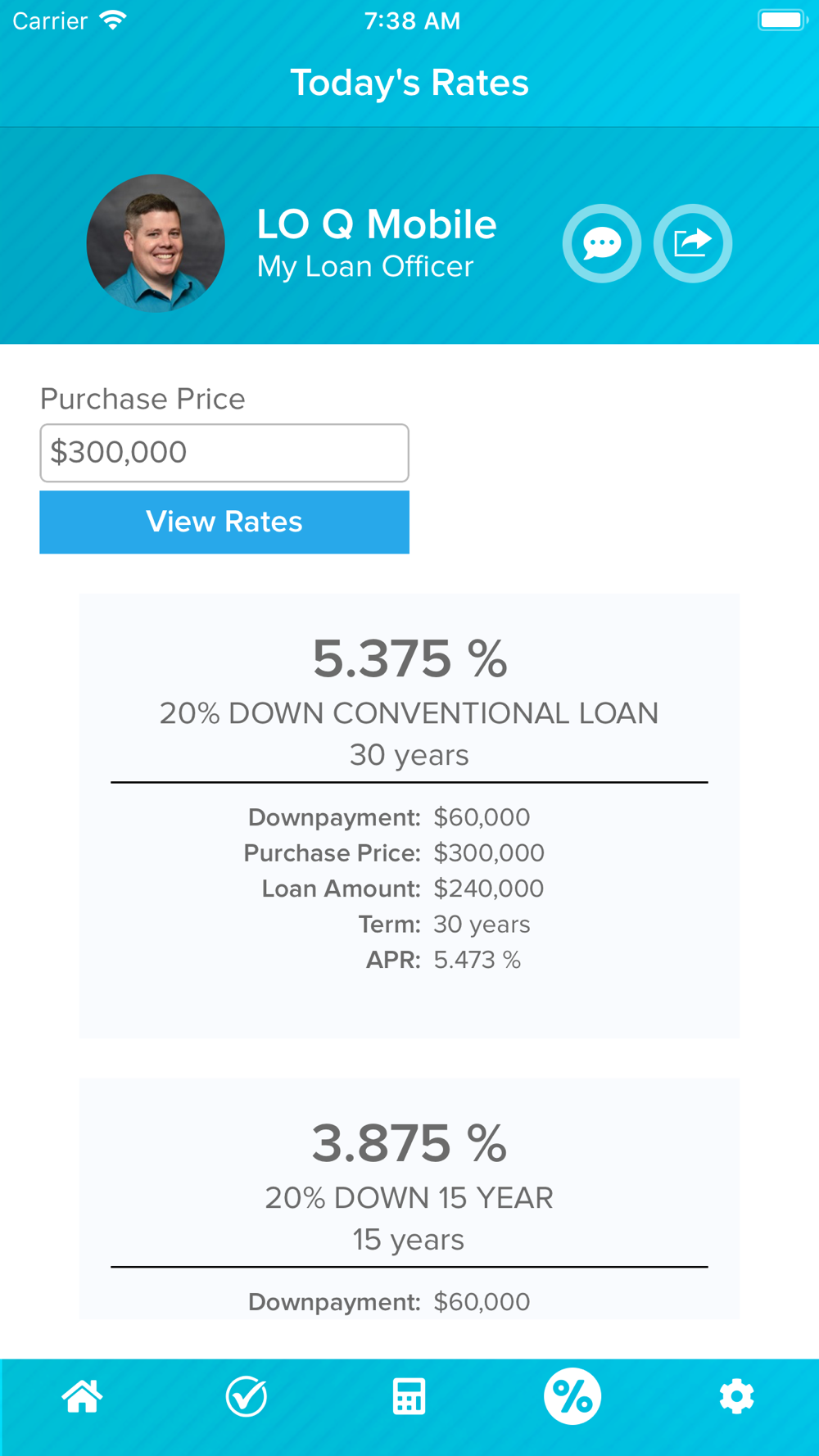
Task: Select the percent rates tab
Action: pos(572,1396)
